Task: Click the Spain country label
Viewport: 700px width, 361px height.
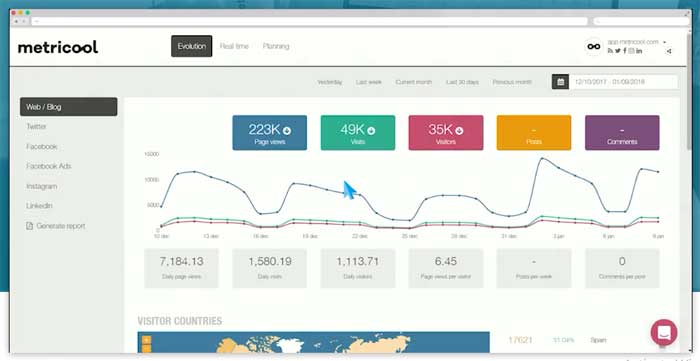Action: pos(598,340)
